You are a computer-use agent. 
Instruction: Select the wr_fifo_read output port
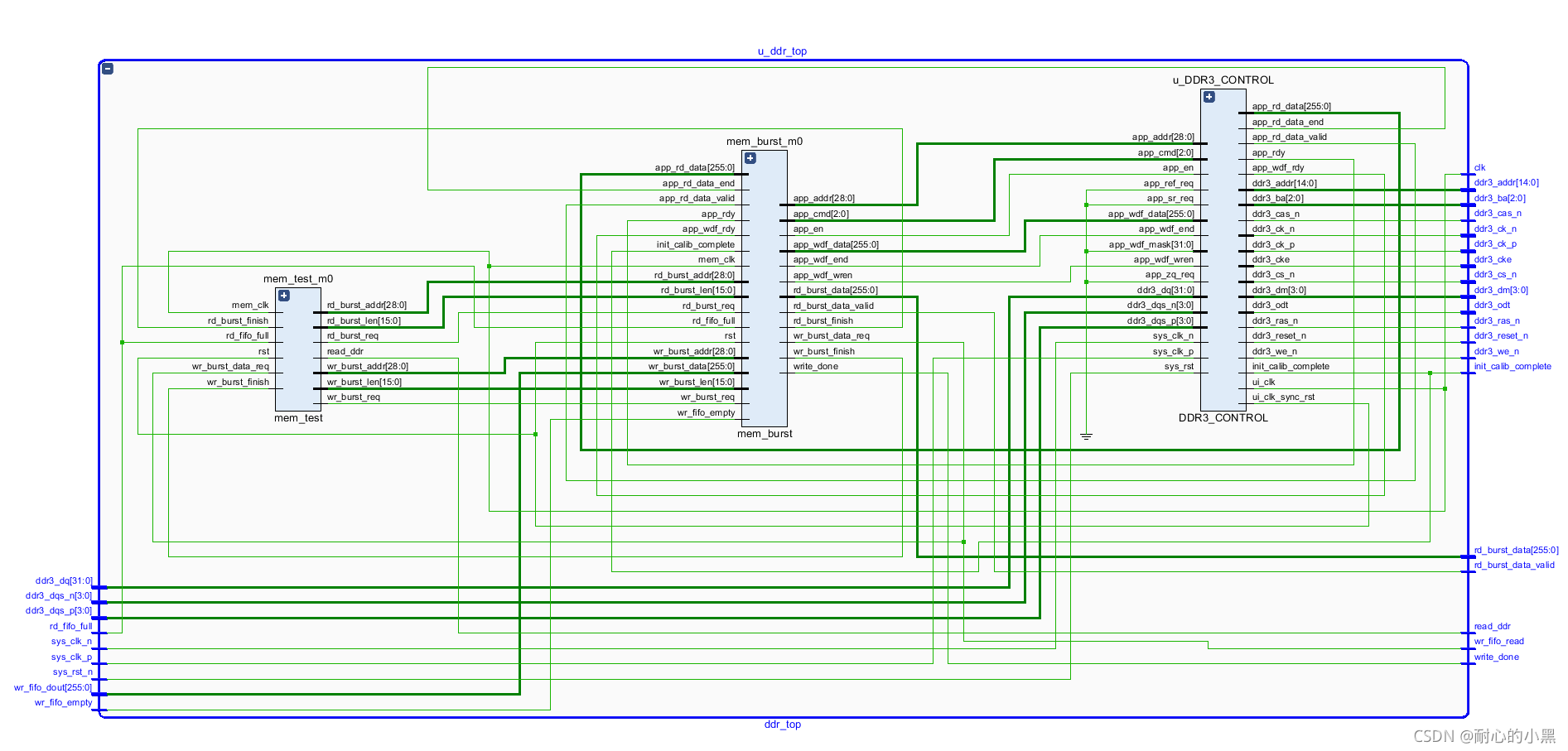pyautogui.click(x=1498, y=642)
